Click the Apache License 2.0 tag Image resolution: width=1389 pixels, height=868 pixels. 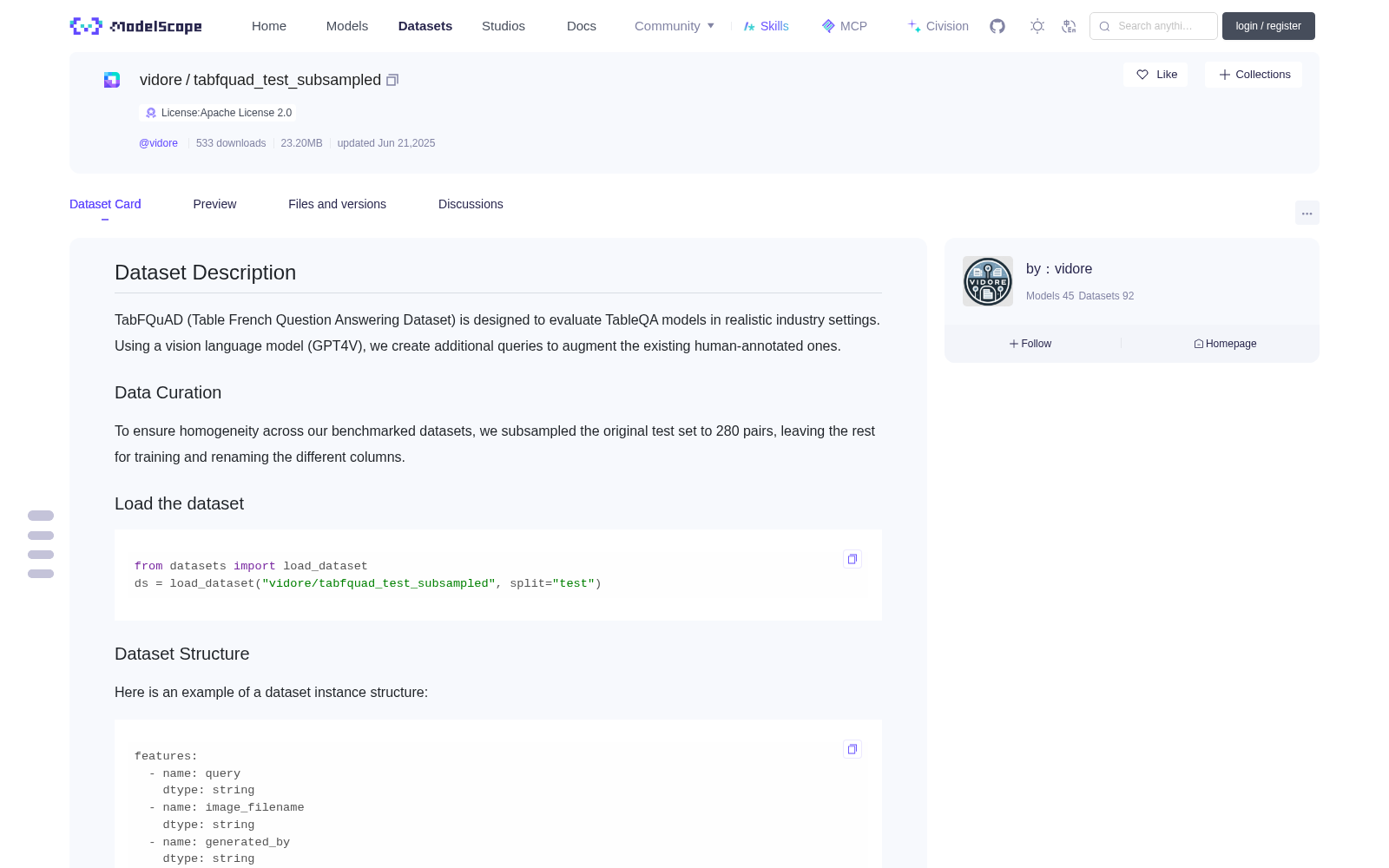coord(218,113)
